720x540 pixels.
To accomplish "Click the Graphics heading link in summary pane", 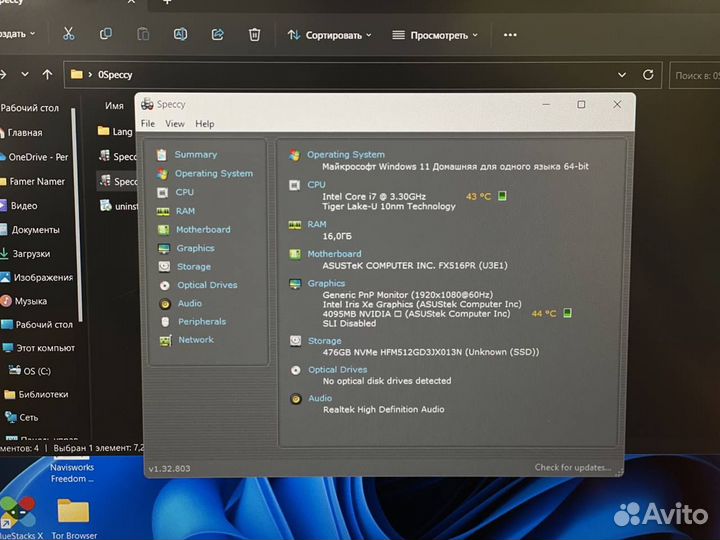I will pos(326,283).
